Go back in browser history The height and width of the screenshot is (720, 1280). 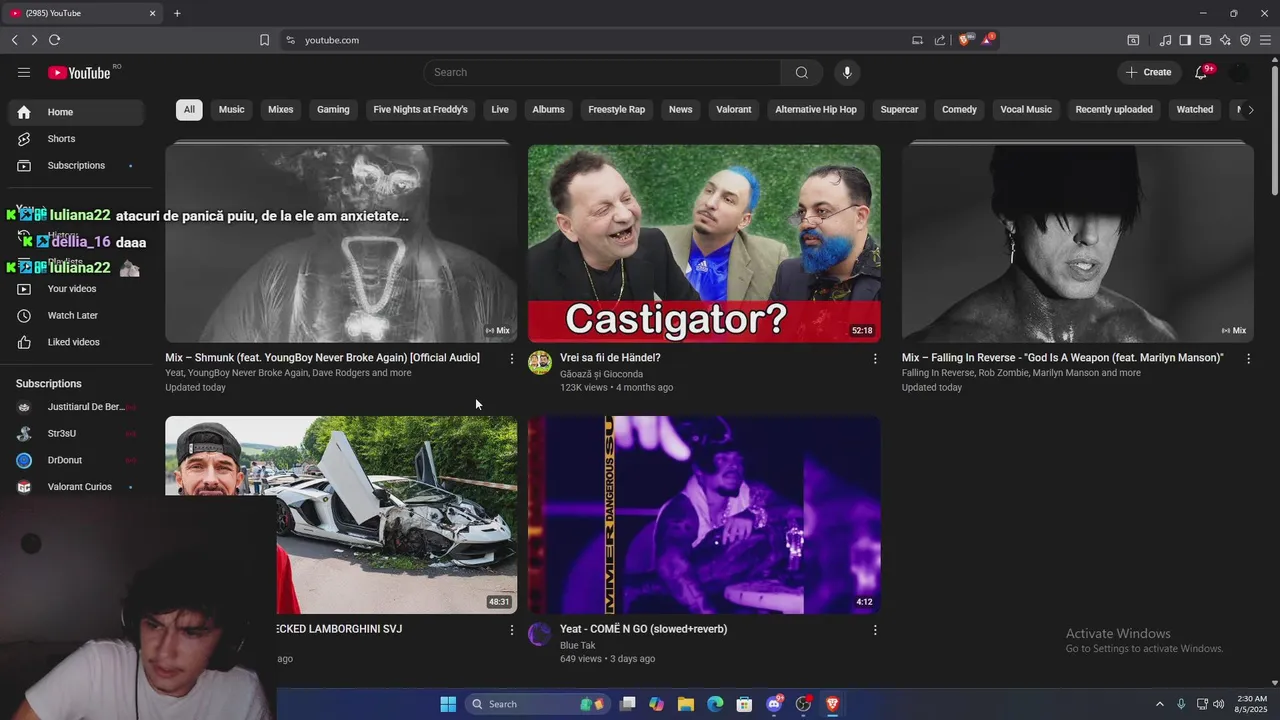click(x=15, y=40)
